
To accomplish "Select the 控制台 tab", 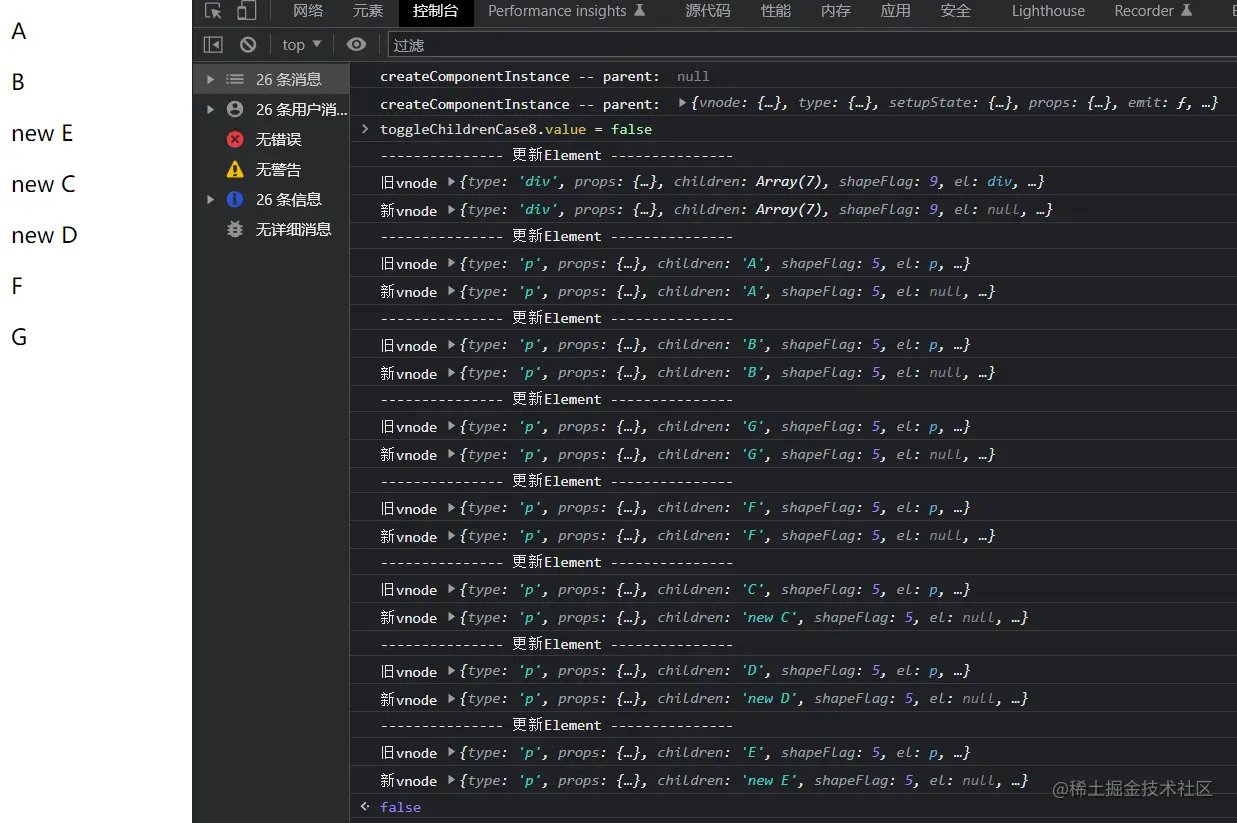I will [x=435, y=11].
